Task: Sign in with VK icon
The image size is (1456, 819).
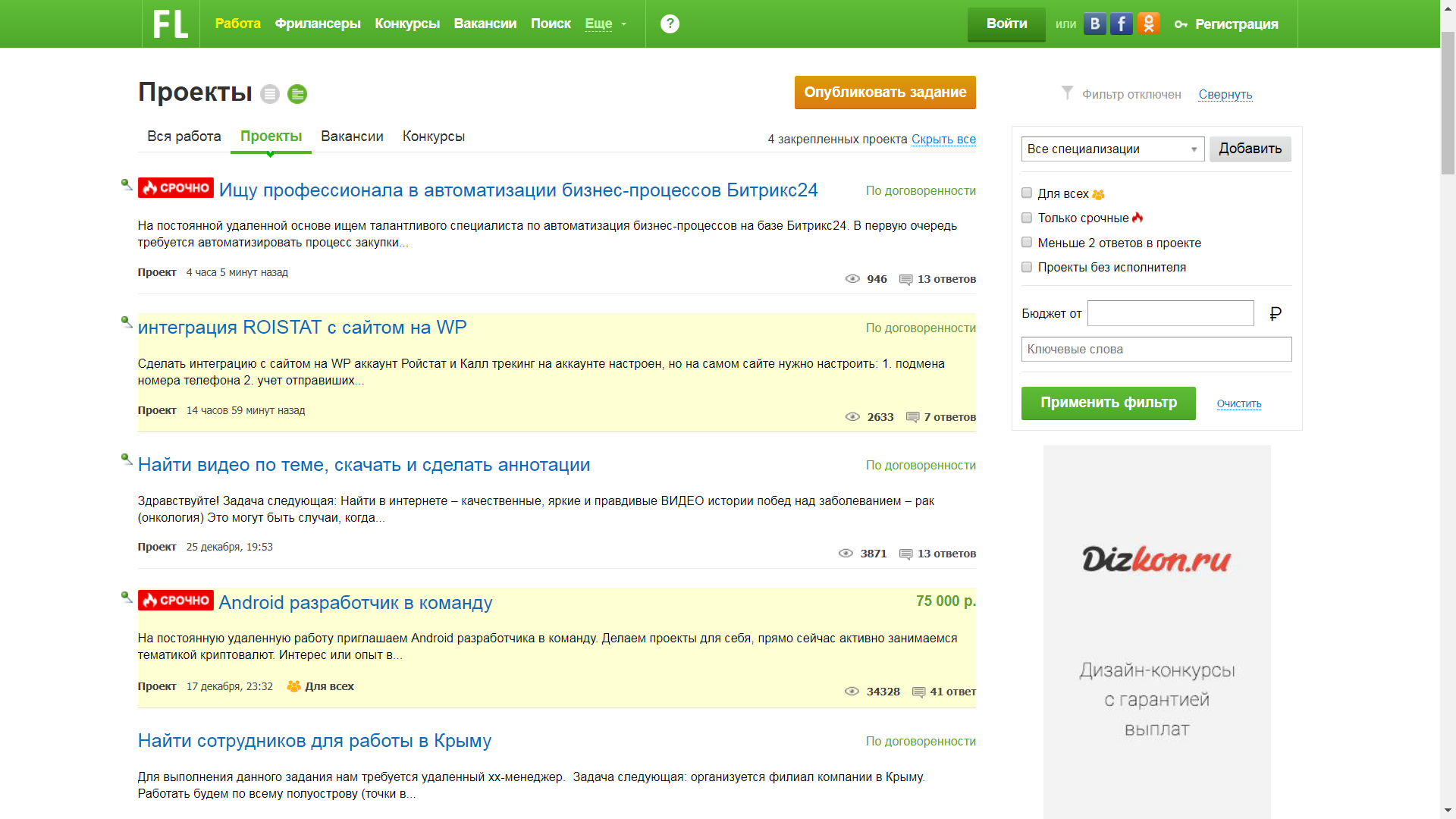Action: pyautogui.click(x=1094, y=24)
